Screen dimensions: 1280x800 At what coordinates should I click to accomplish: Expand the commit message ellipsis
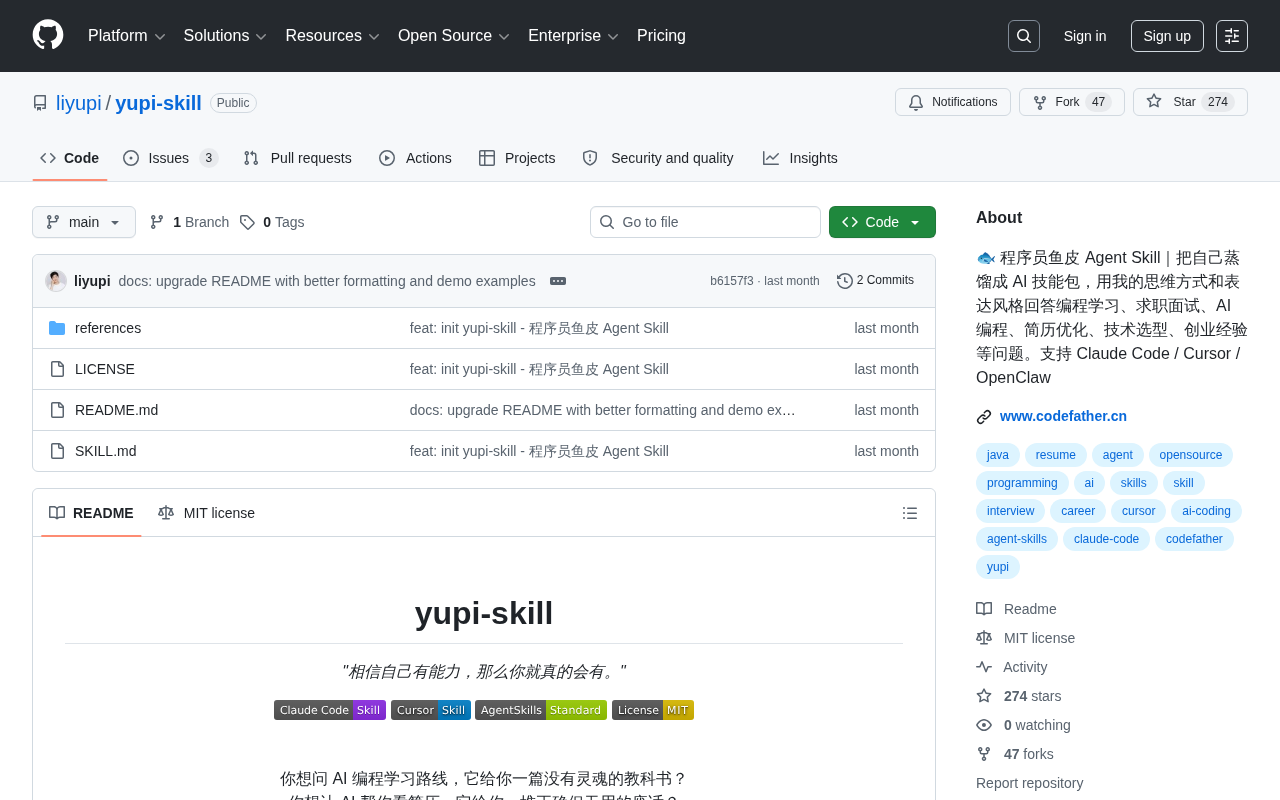point(558,281)
